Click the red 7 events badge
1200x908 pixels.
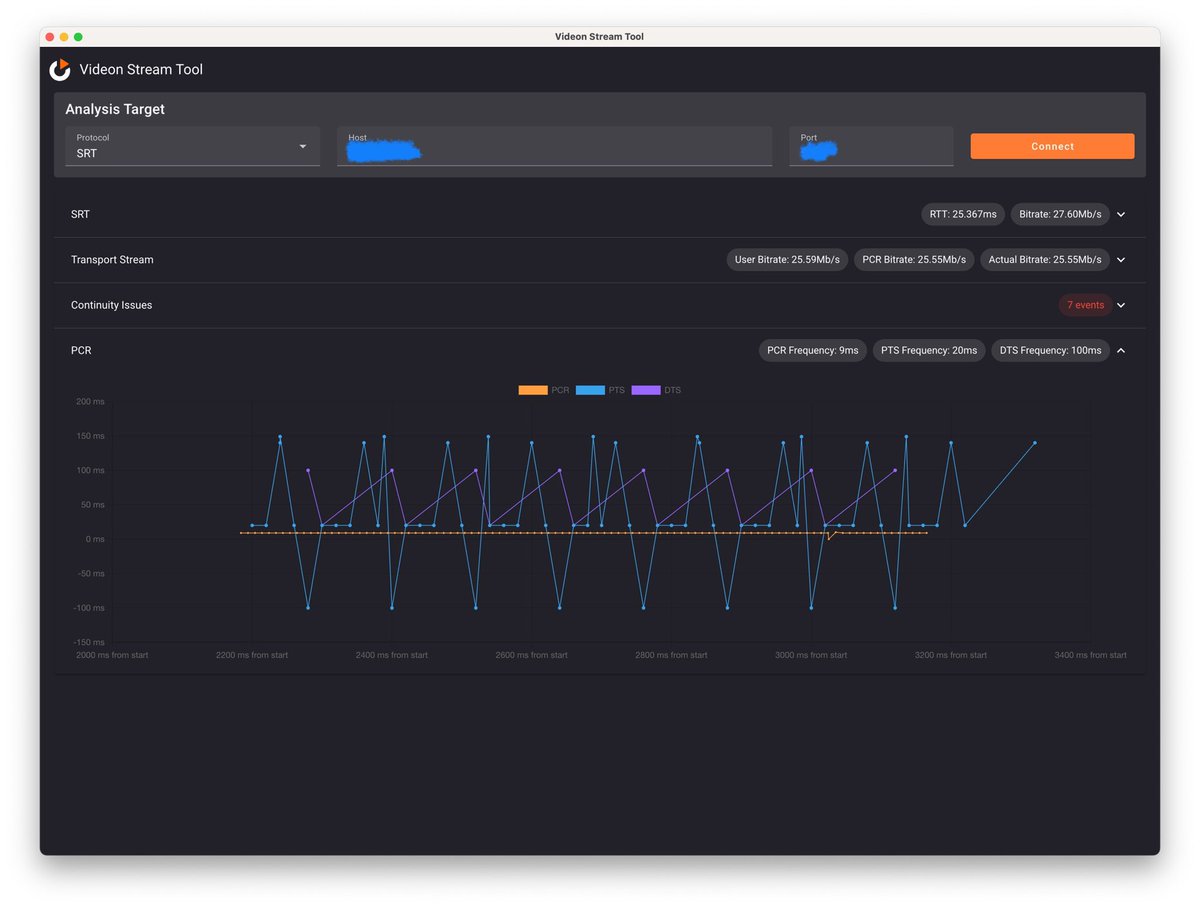click(1085, 305)
